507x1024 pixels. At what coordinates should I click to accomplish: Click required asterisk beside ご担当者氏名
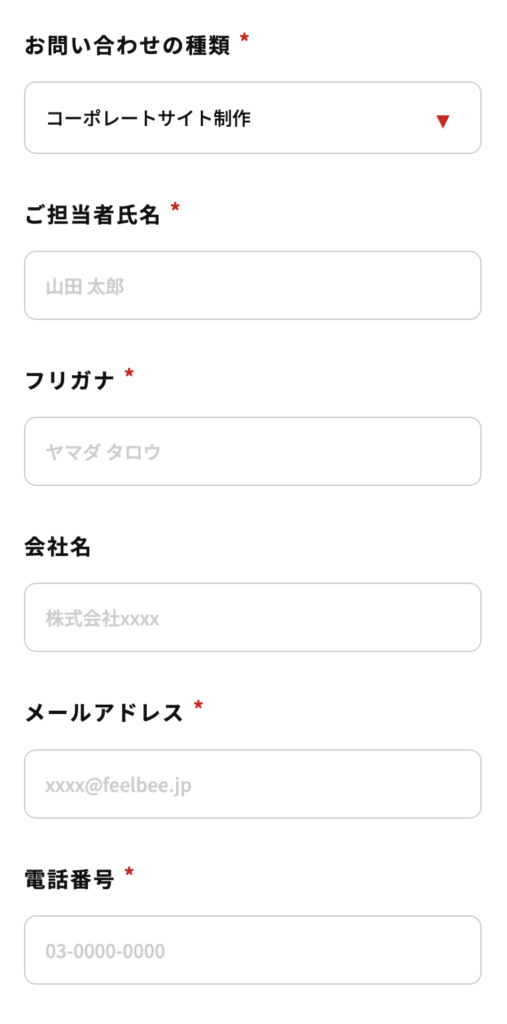pyautogui.click(x=174, y=208)
